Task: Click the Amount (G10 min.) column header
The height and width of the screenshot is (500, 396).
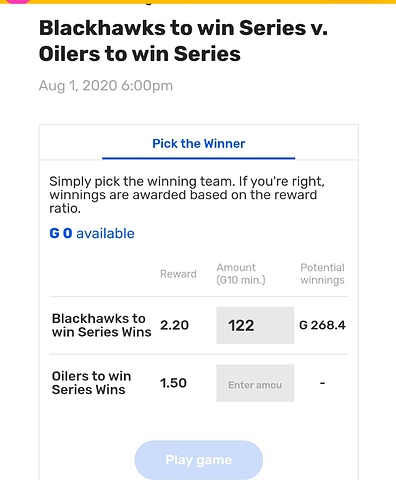Action: click(x=241, y=274)
